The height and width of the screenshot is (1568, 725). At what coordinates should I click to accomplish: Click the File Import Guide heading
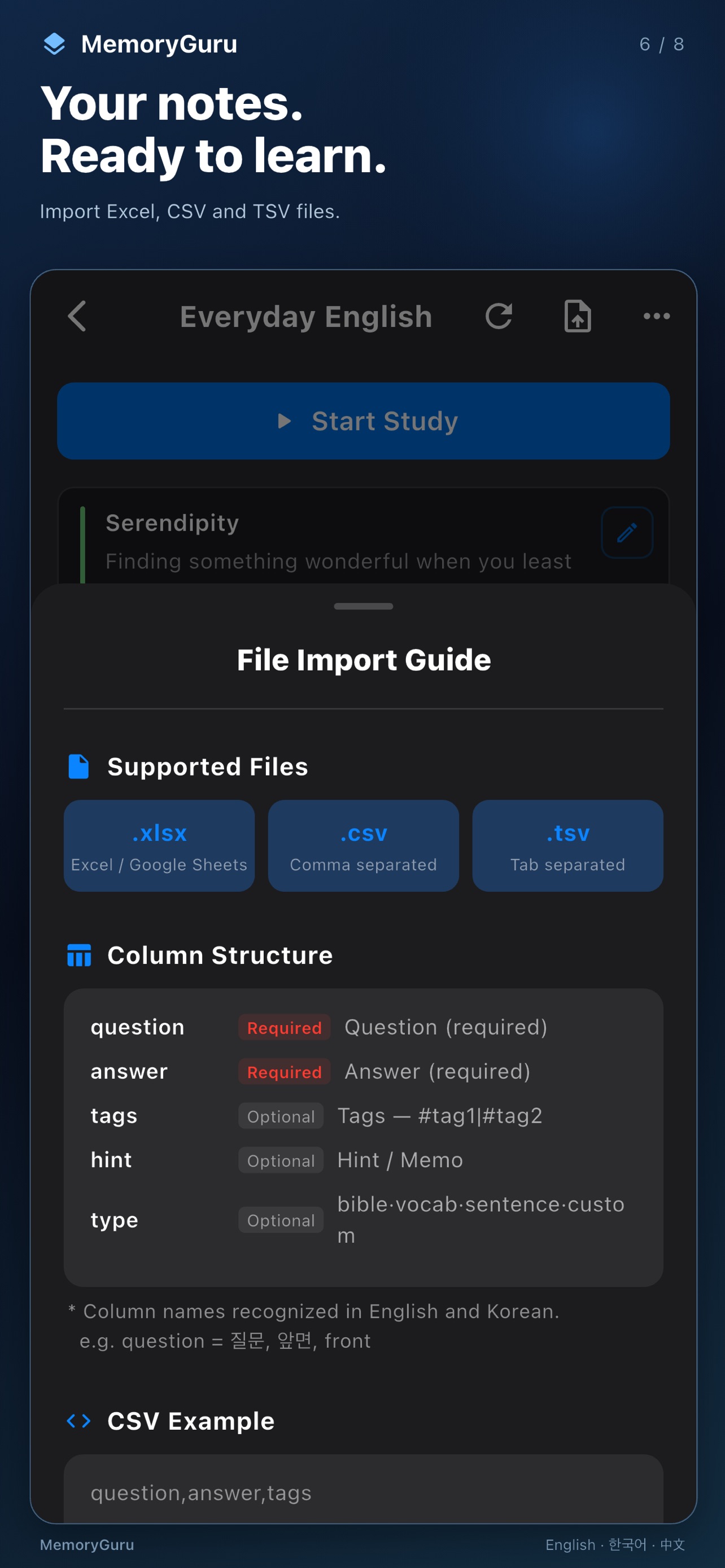[x=364, y=660]
